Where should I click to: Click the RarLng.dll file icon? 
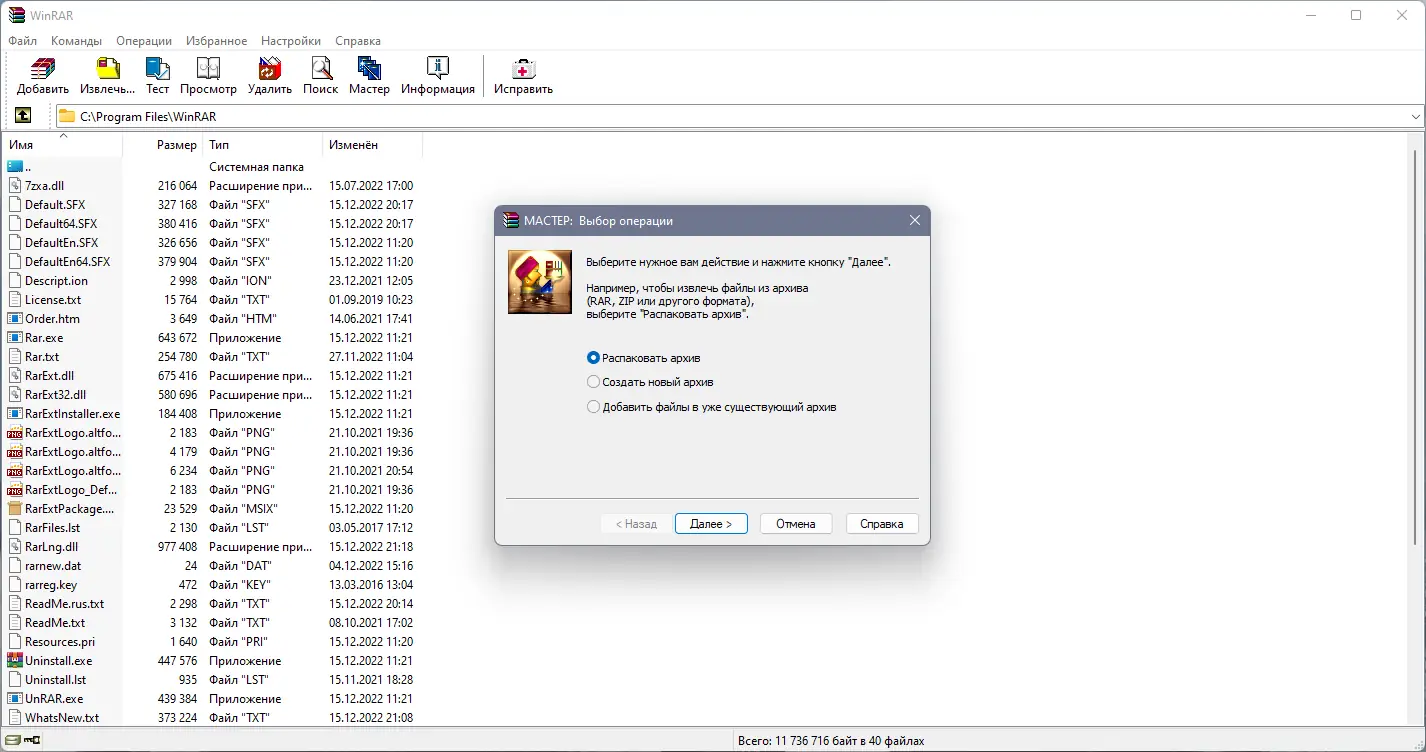[15, 547]
